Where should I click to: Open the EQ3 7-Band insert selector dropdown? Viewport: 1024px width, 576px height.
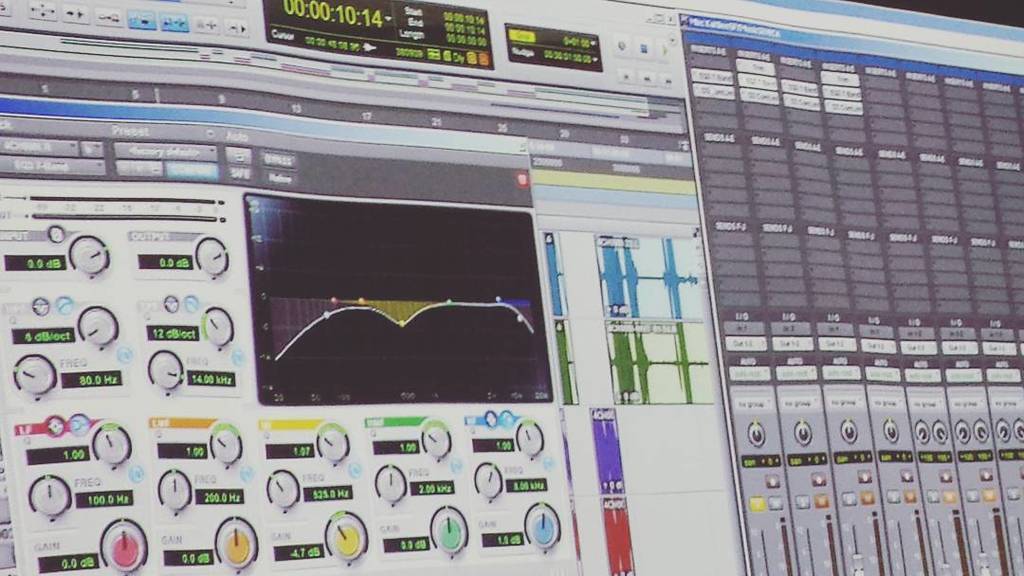[51, 167]
